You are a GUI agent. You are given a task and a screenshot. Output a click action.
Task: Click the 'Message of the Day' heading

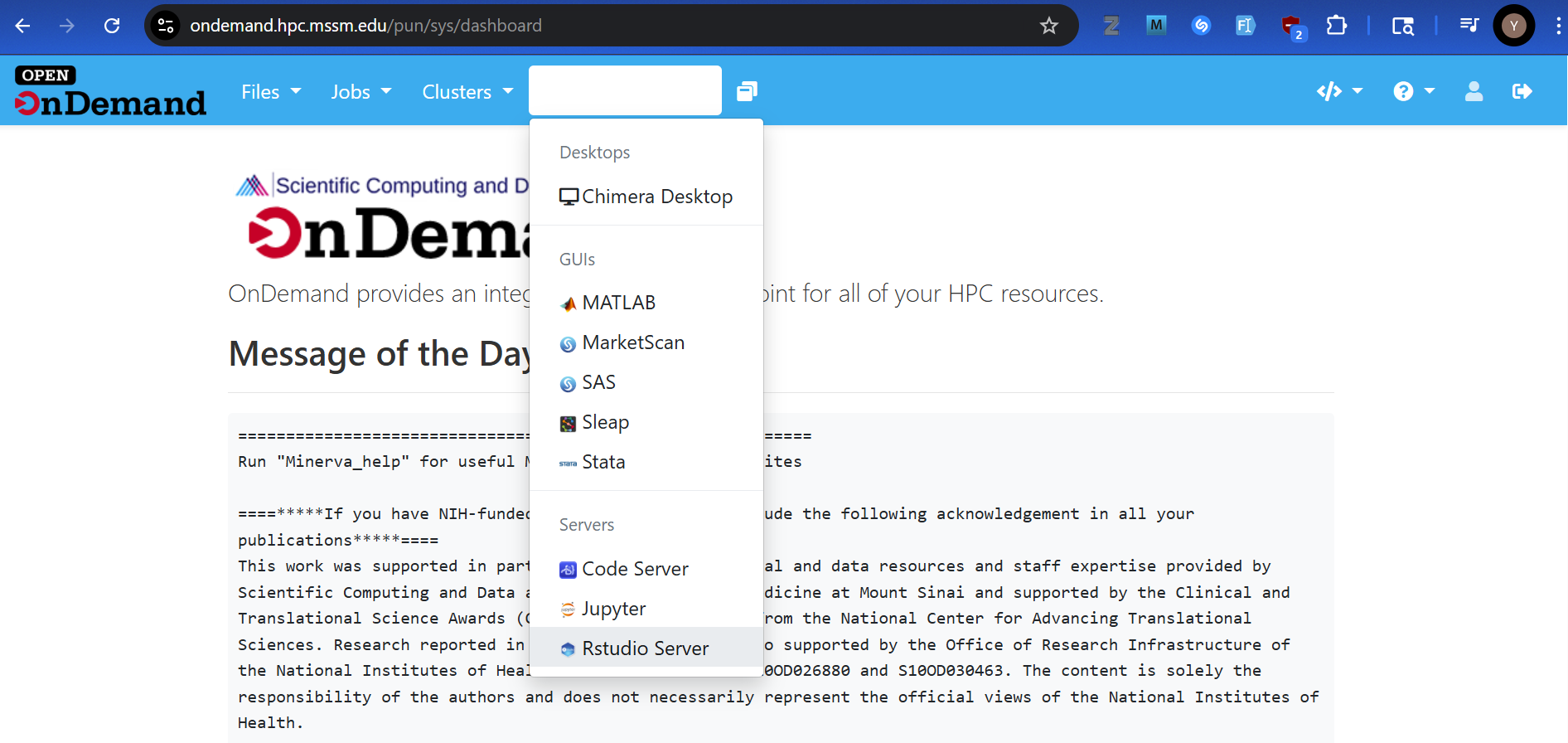coord(380,354)
